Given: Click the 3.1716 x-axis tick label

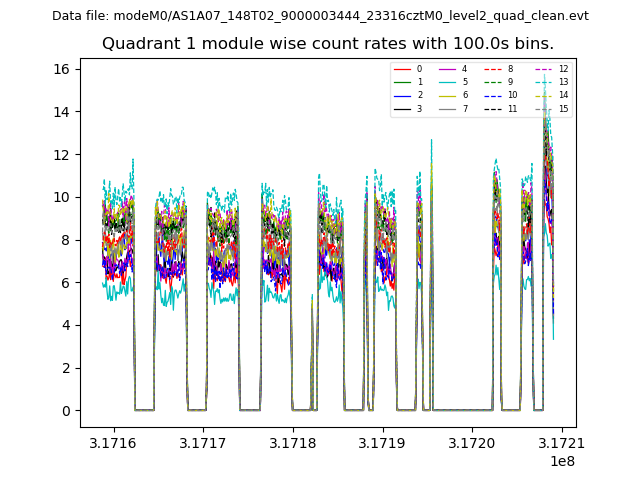Looking at the screenshot, I should 114,442.
